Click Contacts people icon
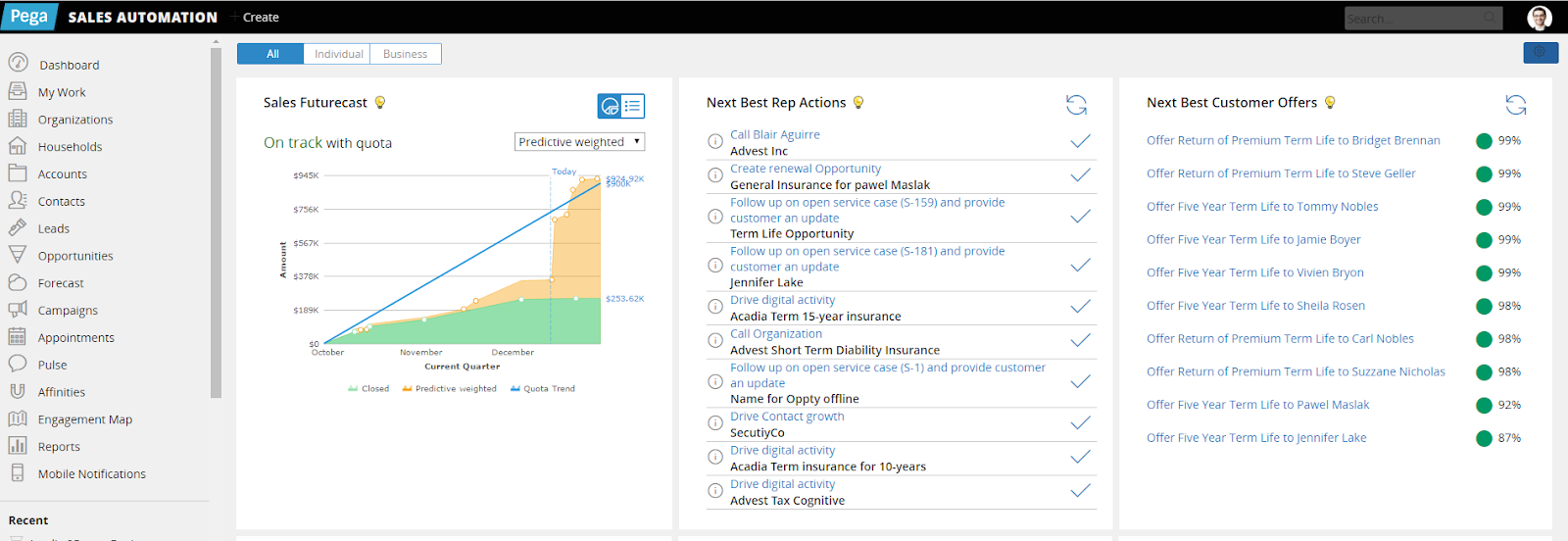The width and height of the screenshot is (1568, 541). click(18, 200)
